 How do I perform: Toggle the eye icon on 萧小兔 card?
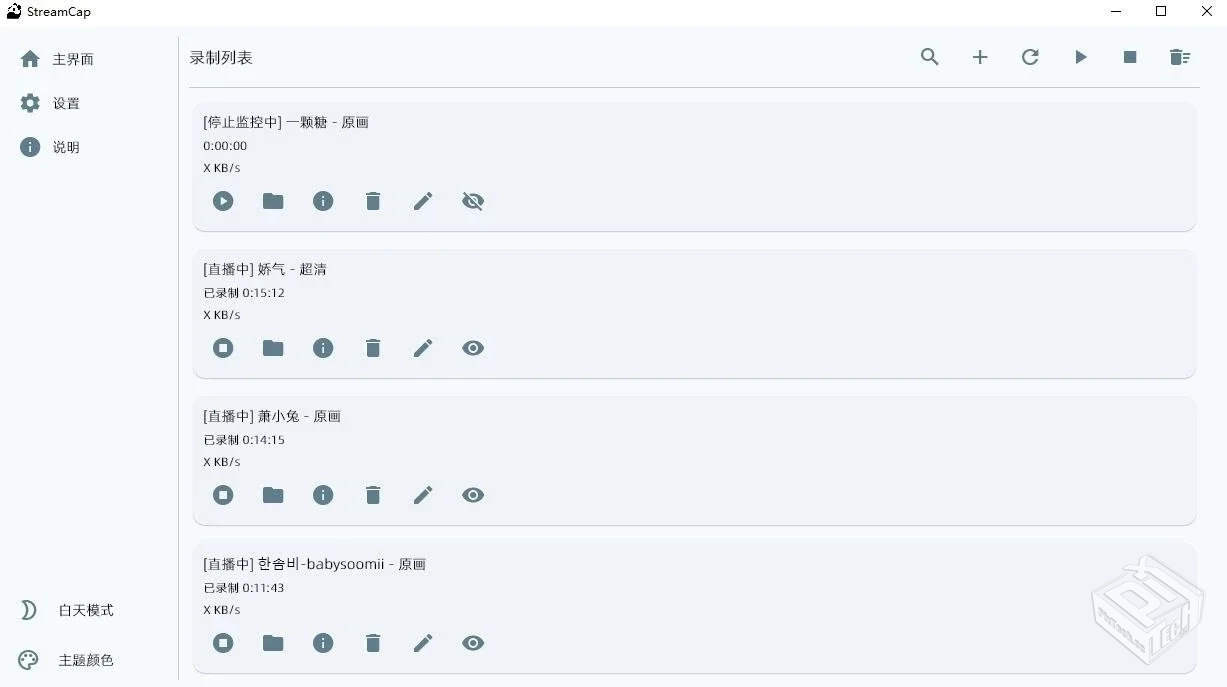(473, 495)
